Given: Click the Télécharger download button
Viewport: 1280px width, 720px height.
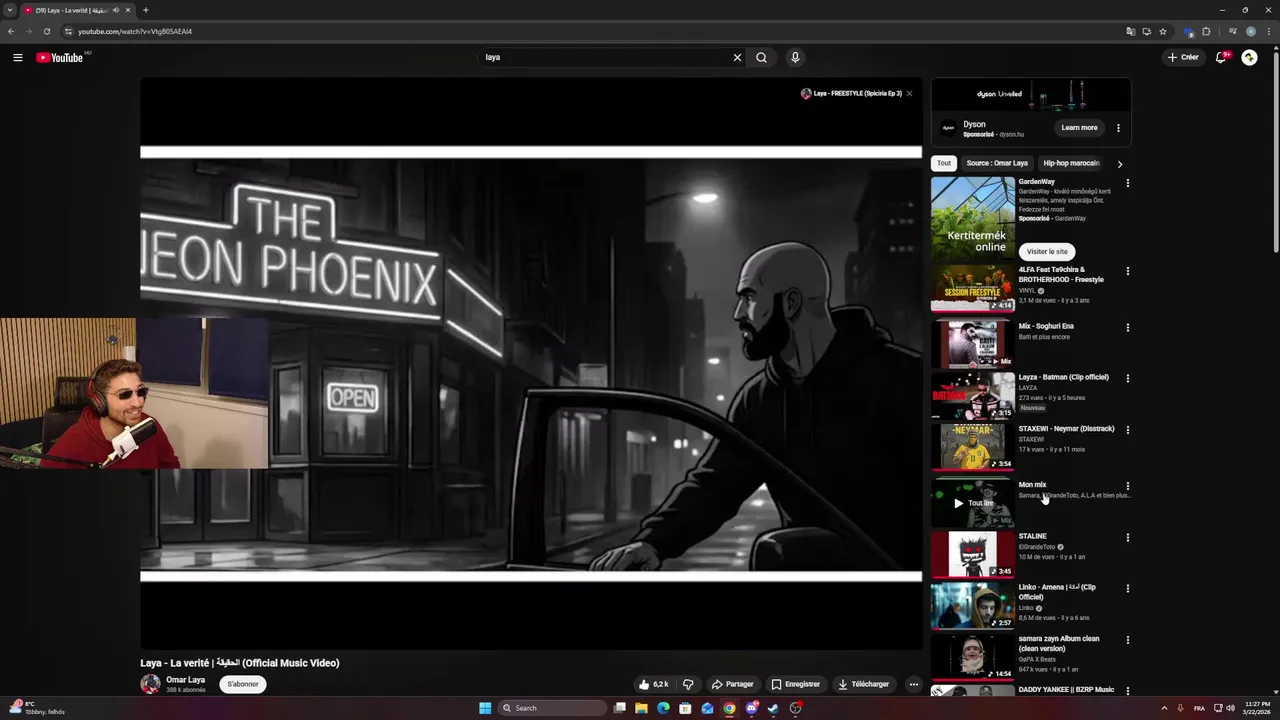Looking at the screenshot, I should pyautogui.click(x=863, y=684).
